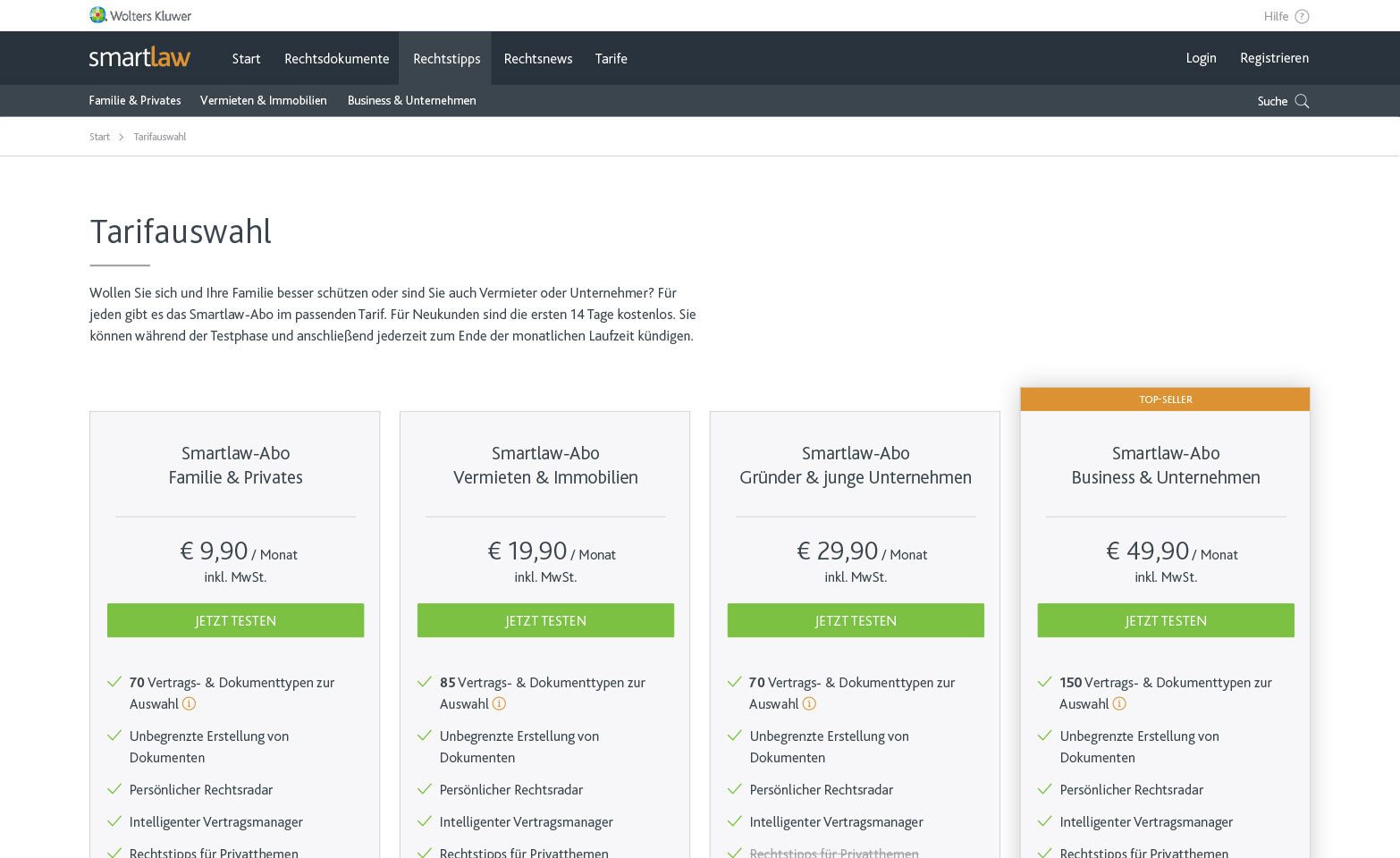Open Familie & Privates category
This screenshot has width=1400, height=858.
[135, 100]
